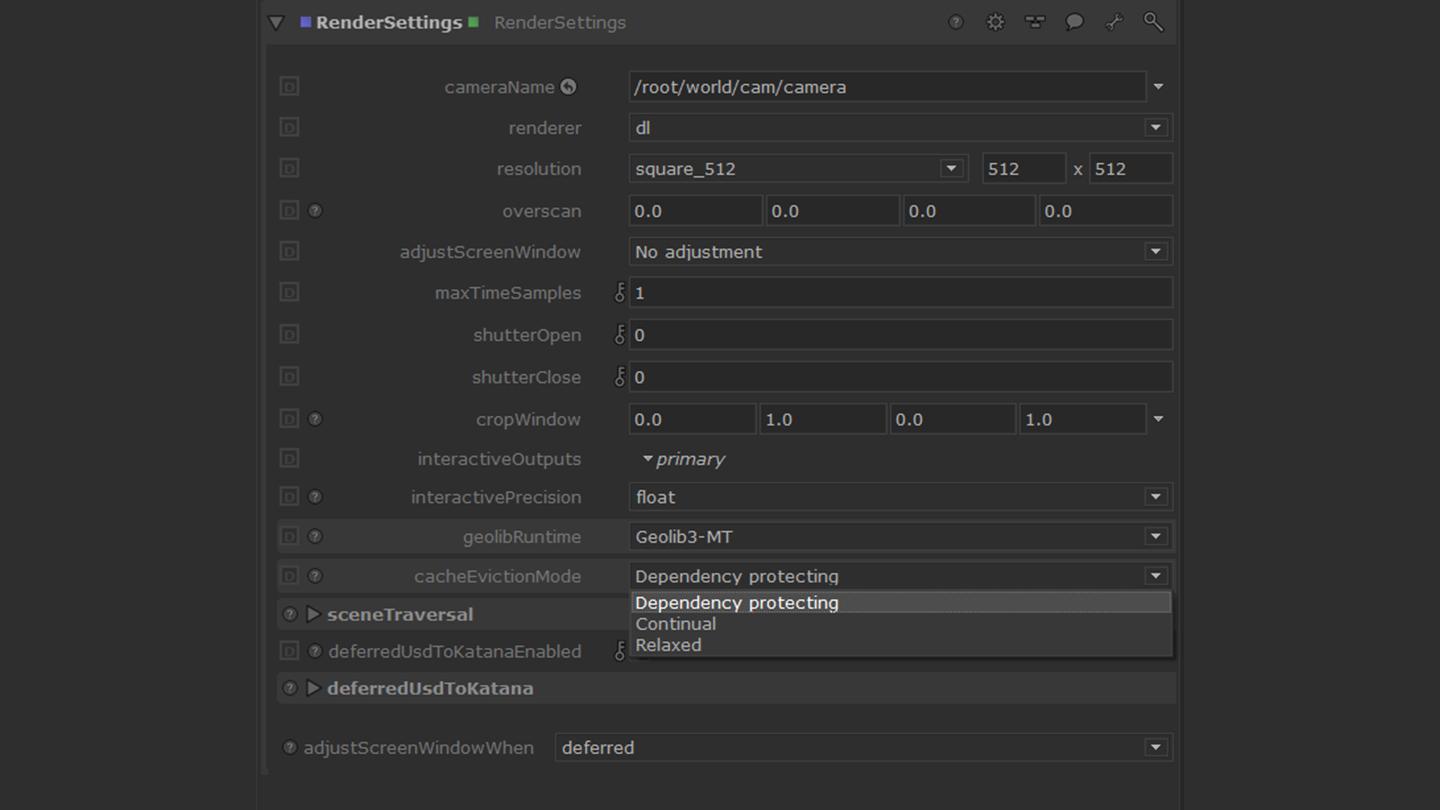Expand the sceneTraversal group
1440x810 pixels.
[313, 614]
